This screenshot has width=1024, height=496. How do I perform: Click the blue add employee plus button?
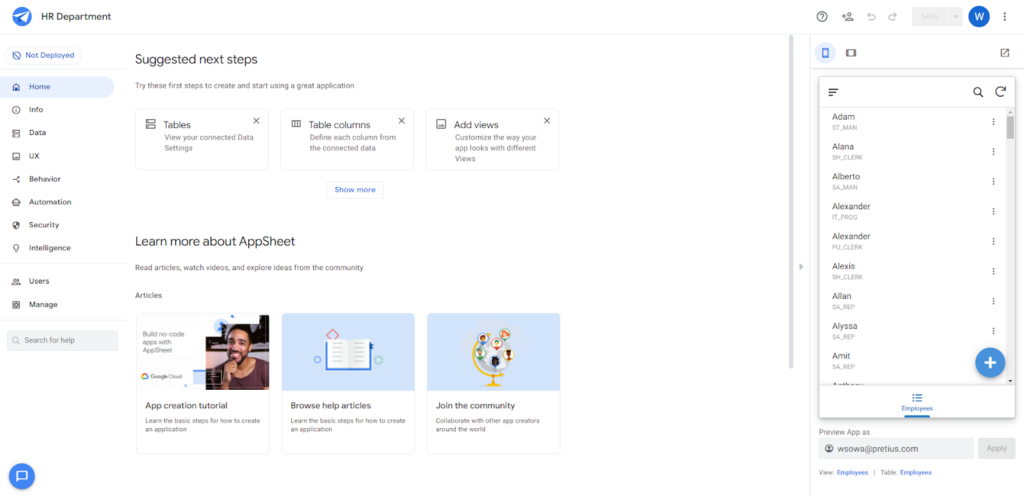990,363
